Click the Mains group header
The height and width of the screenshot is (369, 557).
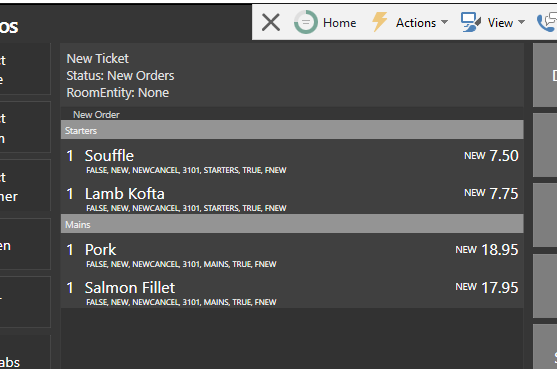pyautogui.click(x=292, y=224)
